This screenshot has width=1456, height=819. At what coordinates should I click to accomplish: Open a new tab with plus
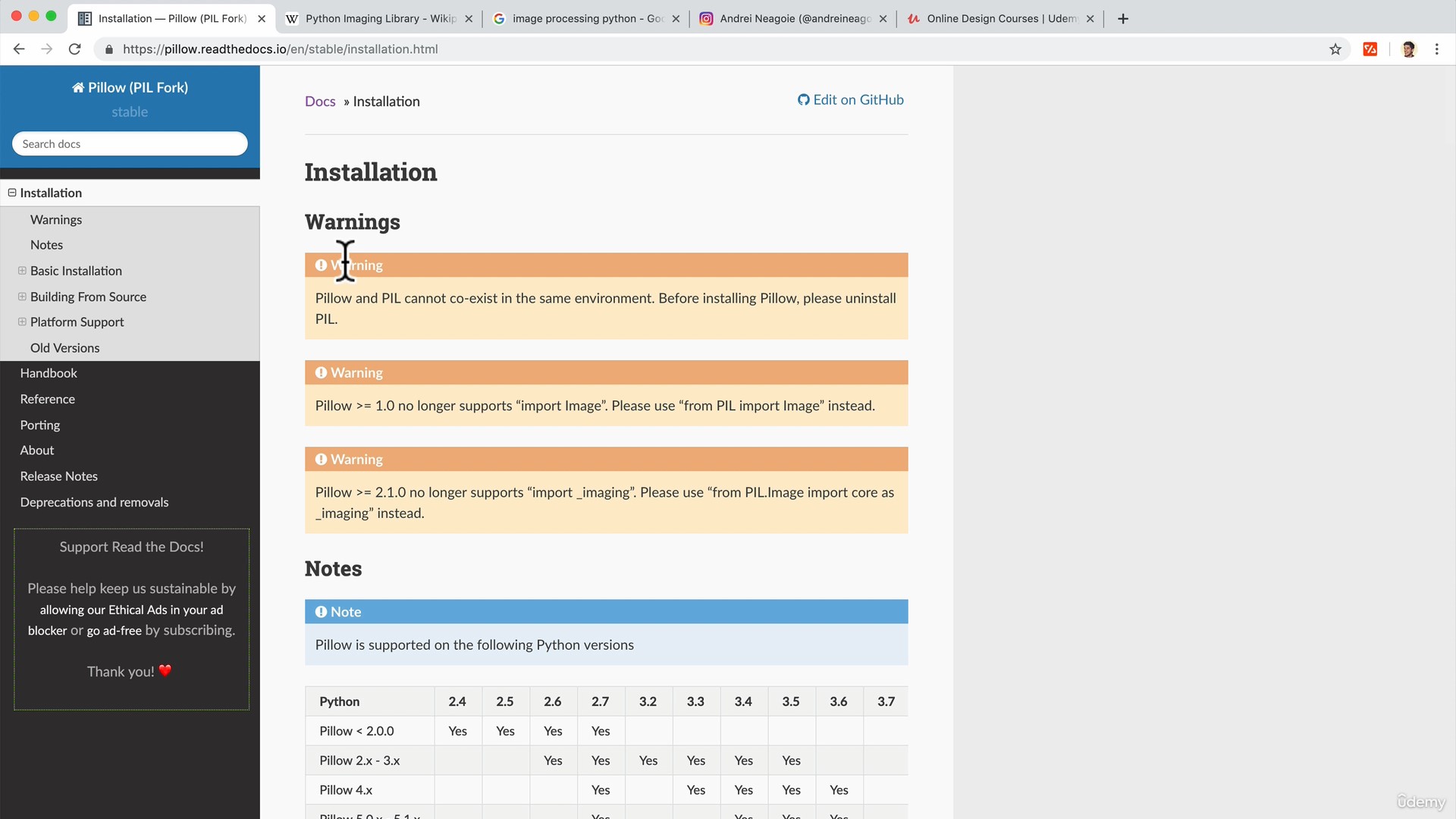1123,18
